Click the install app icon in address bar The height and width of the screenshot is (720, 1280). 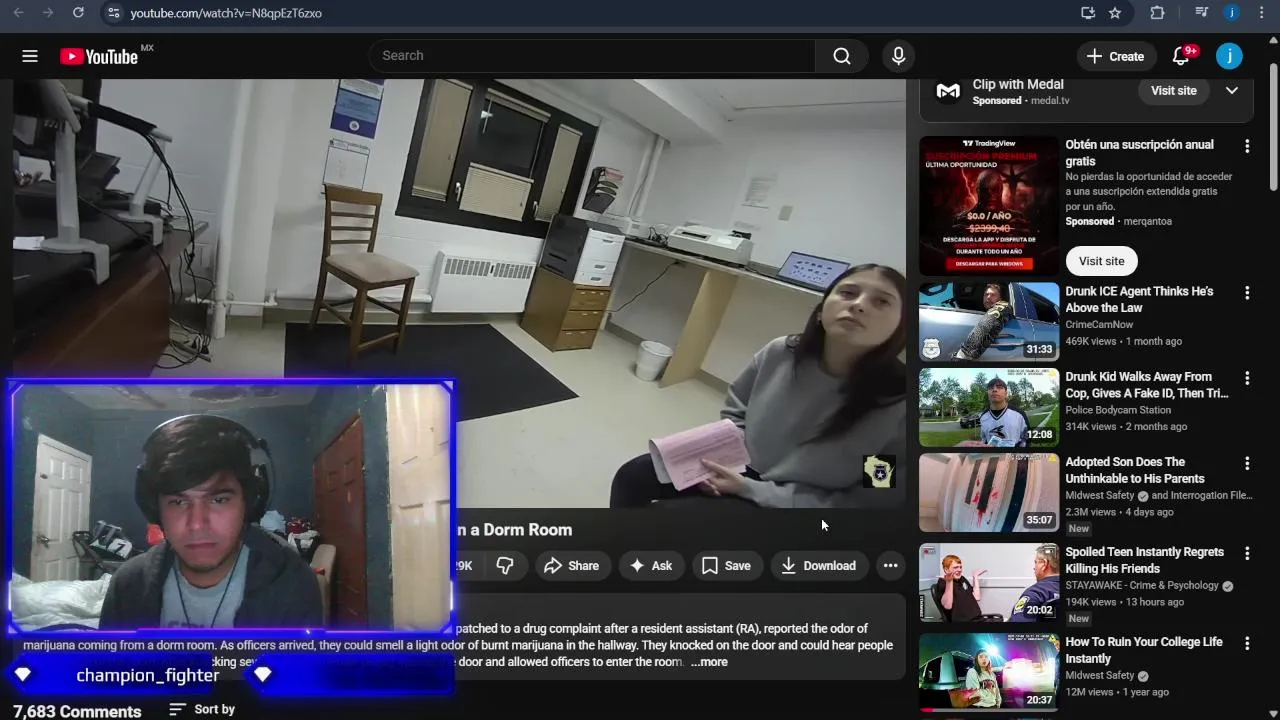point(1088,13)
